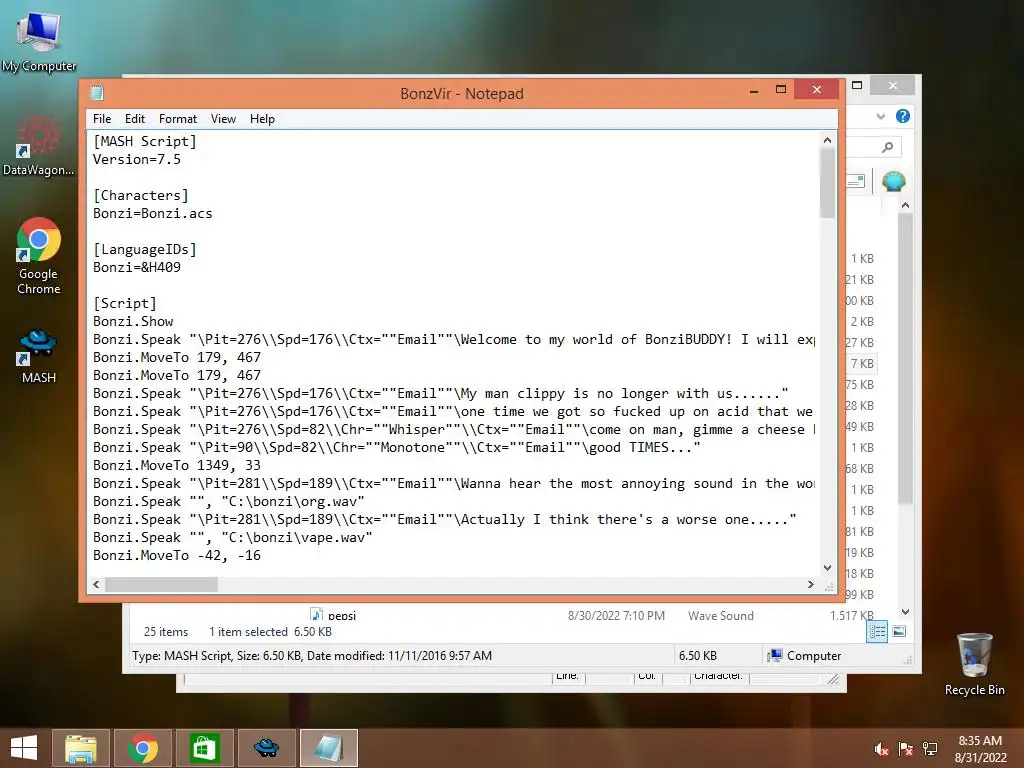Click the Computer label in Explorer status bar
This screenshot has width=1024, height=768.
(814, 656)
